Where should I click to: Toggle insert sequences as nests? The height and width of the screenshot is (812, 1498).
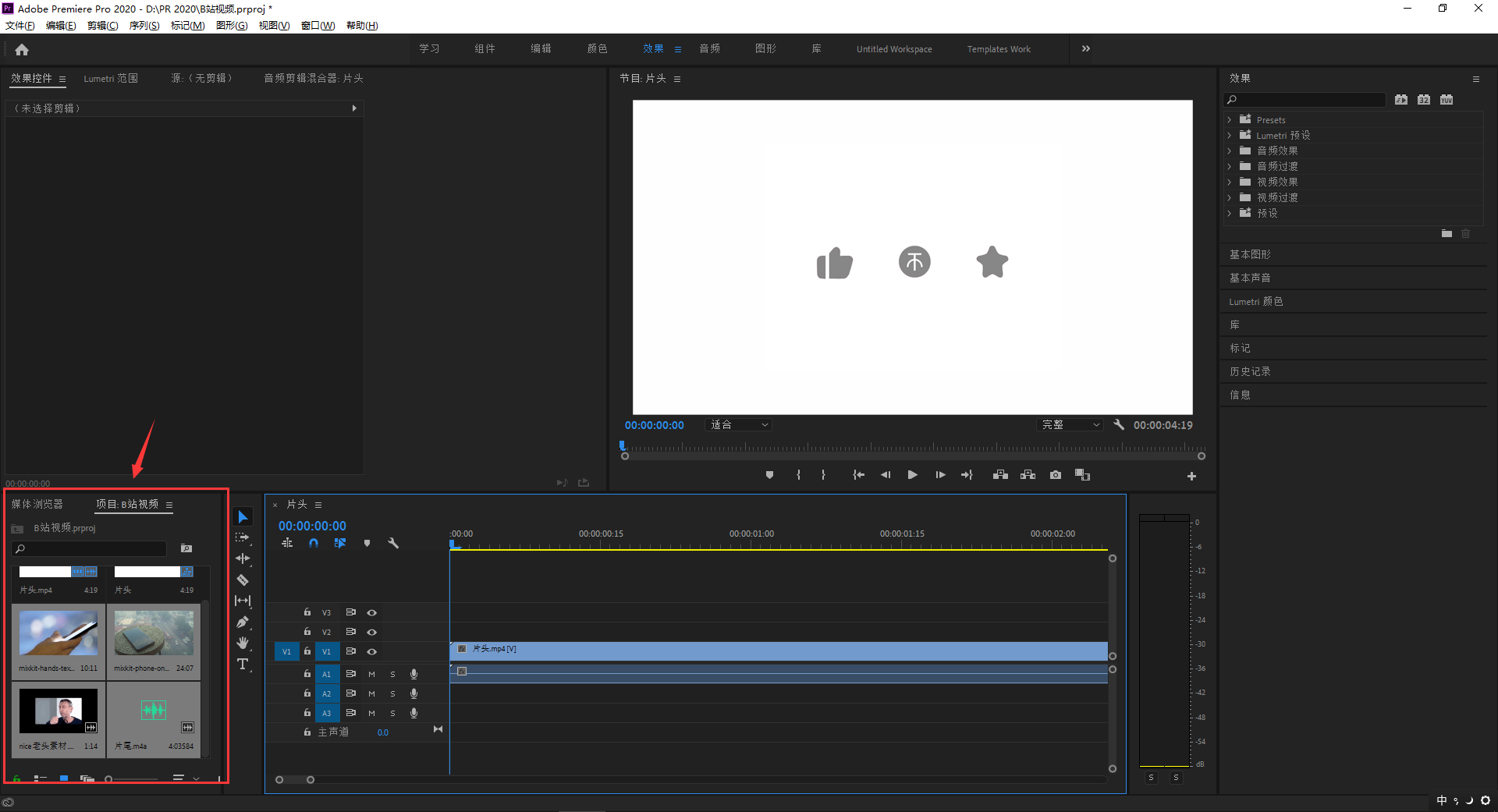(x=287, y=543)
